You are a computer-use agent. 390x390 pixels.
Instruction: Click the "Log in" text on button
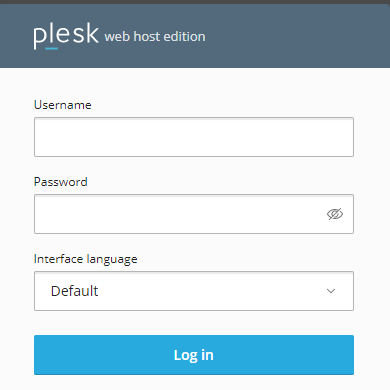click(x=194, y=355)
